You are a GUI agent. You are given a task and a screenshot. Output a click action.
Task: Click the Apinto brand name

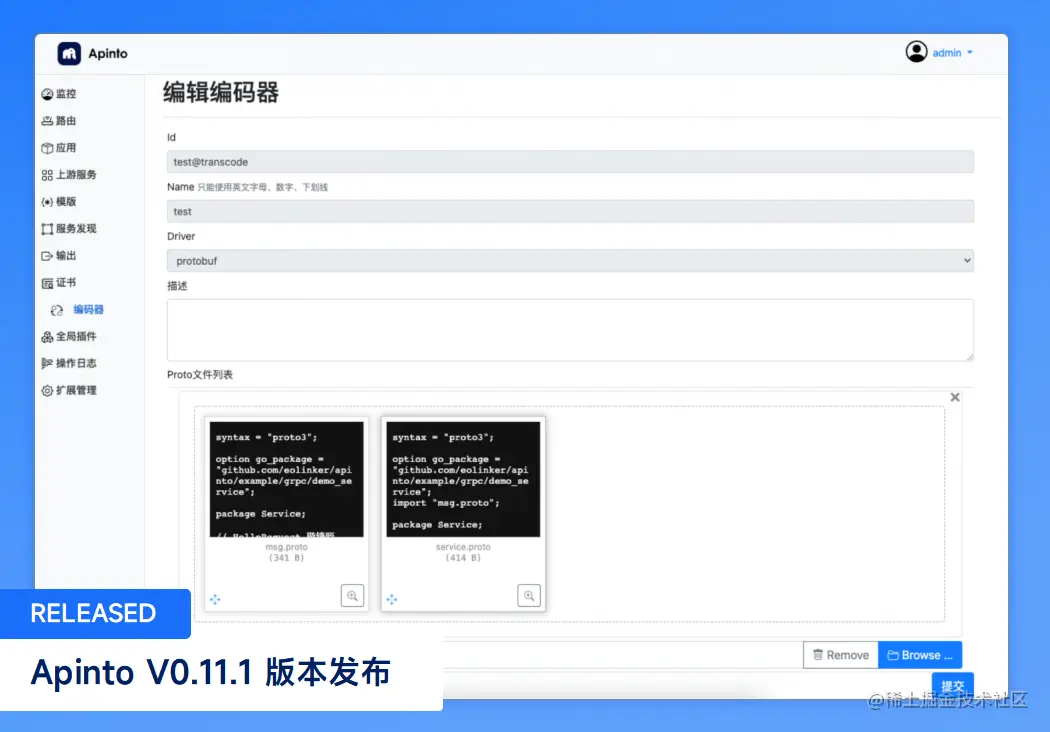(x=108, y=54)
